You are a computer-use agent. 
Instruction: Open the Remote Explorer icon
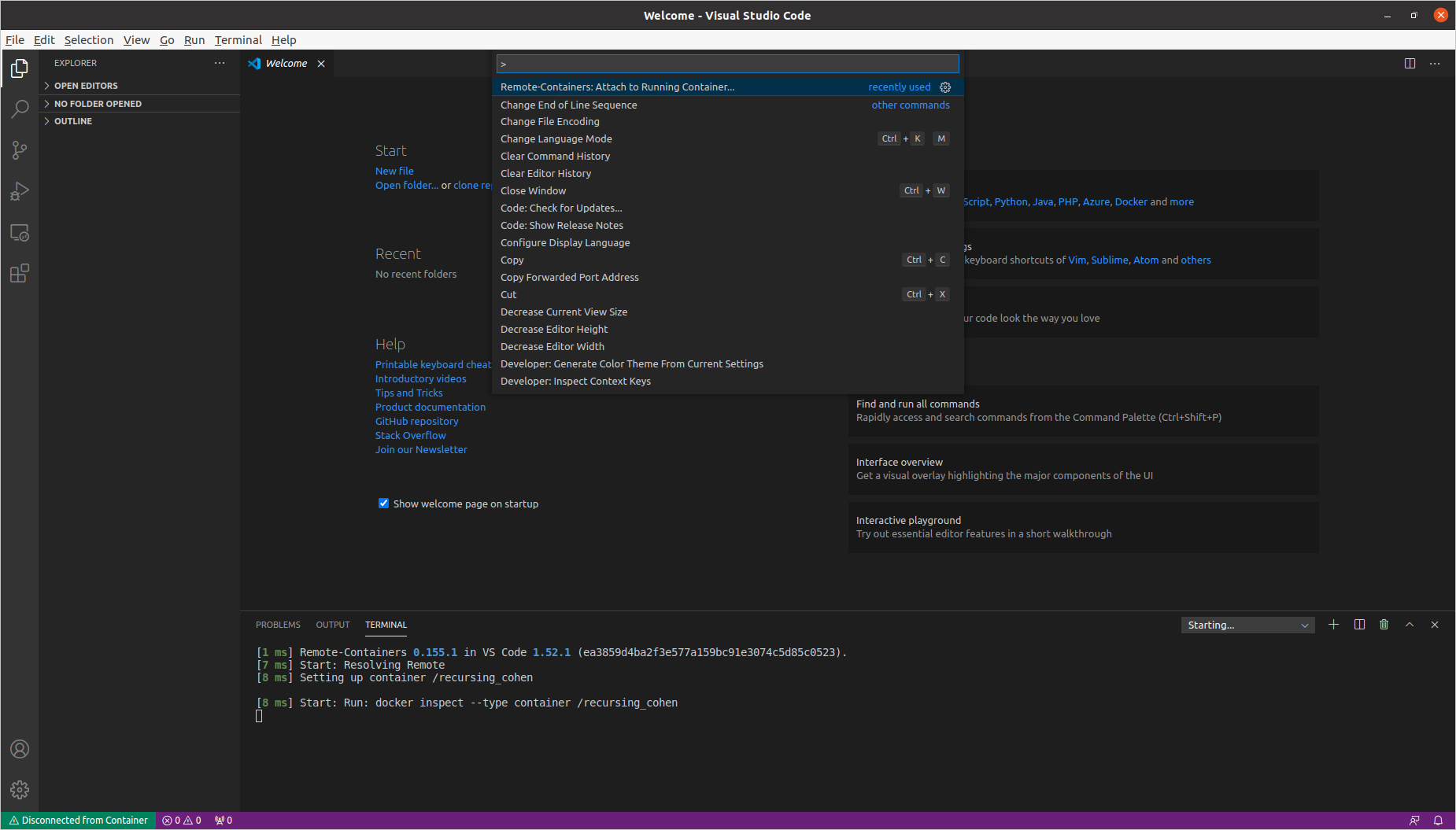pos(20,233)
